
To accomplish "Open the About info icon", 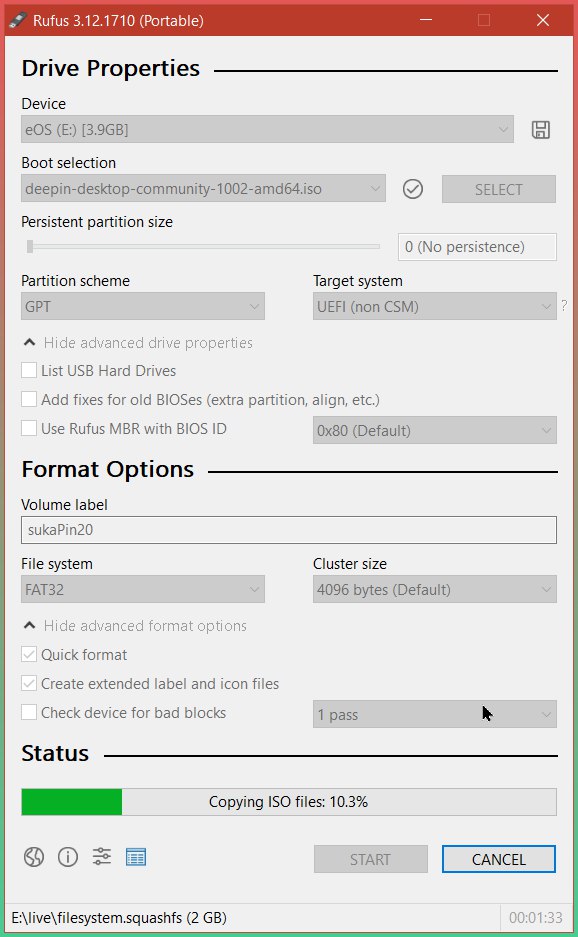I will (x=68, y=857).
